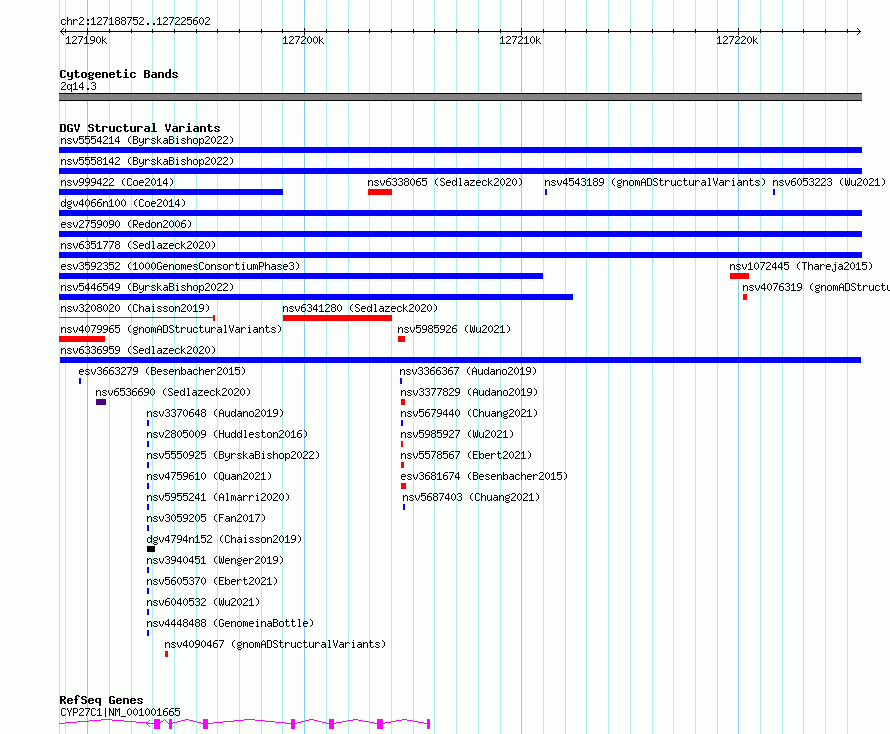890x734 pixels.
Task: Click the chr2:127188752..127225602 coordinates text
Action: (135, 22)
